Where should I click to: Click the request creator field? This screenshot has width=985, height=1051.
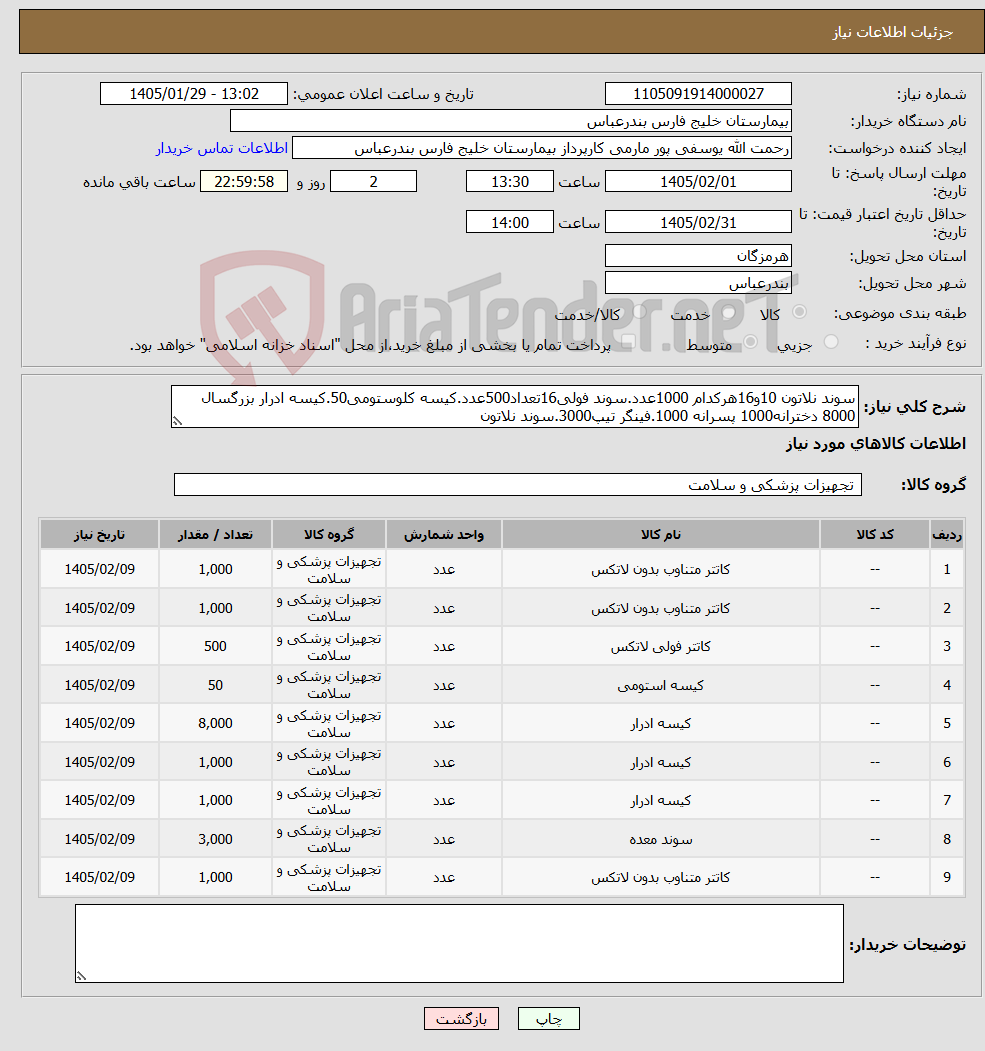coord(541,148)
